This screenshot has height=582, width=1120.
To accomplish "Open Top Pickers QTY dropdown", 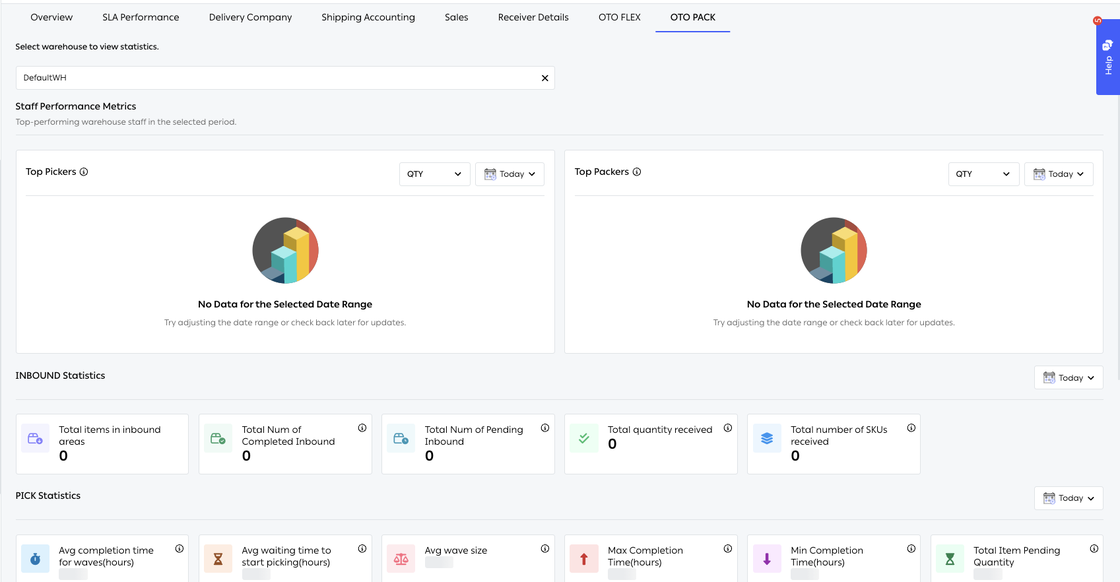I will click(x=434, y=174).
